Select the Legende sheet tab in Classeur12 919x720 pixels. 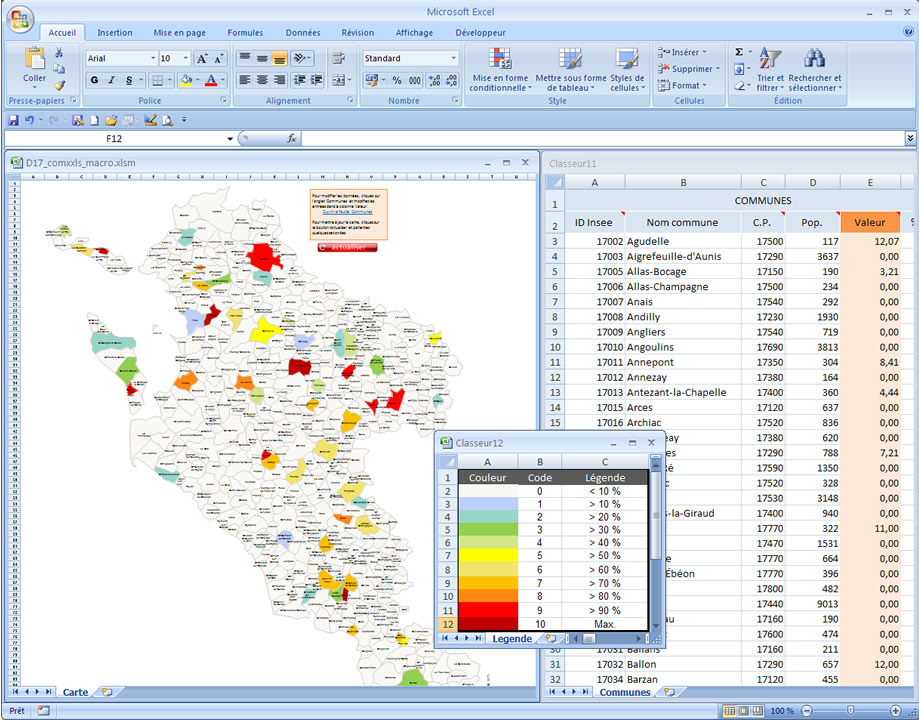(x=512, y=639)
